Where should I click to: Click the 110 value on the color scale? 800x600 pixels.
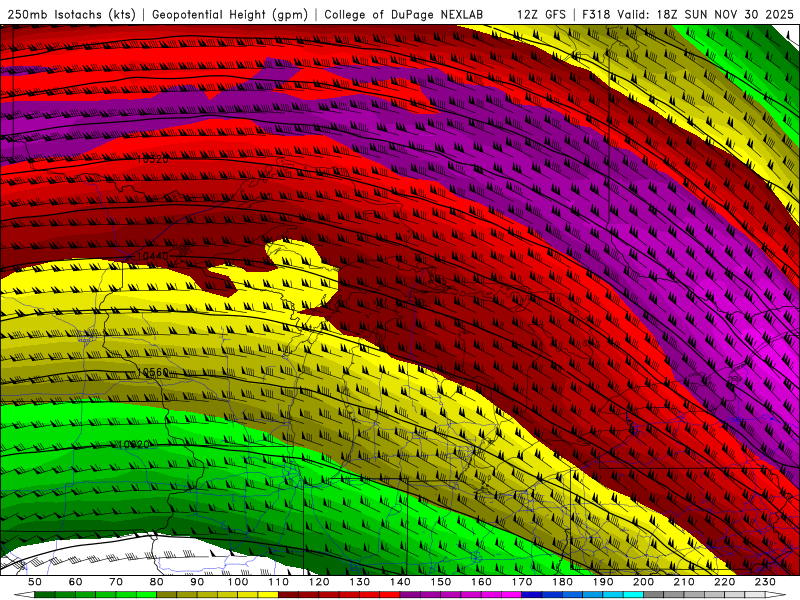tap(279, 582)
